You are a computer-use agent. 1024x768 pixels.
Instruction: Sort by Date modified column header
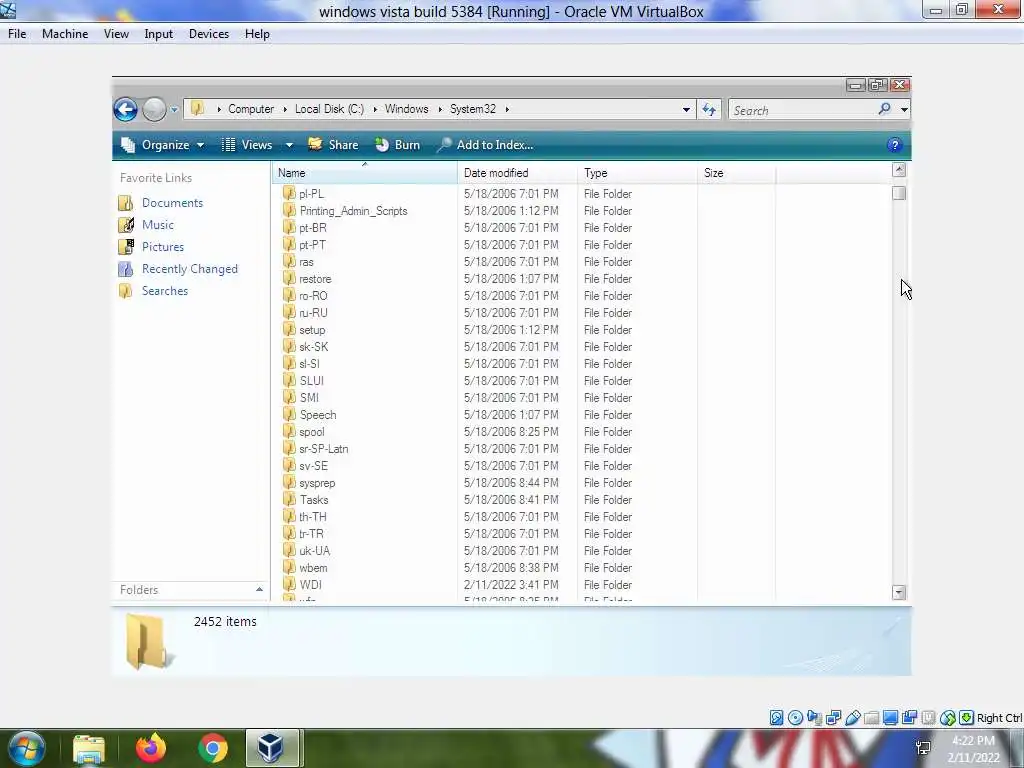[x=517, y=173]
